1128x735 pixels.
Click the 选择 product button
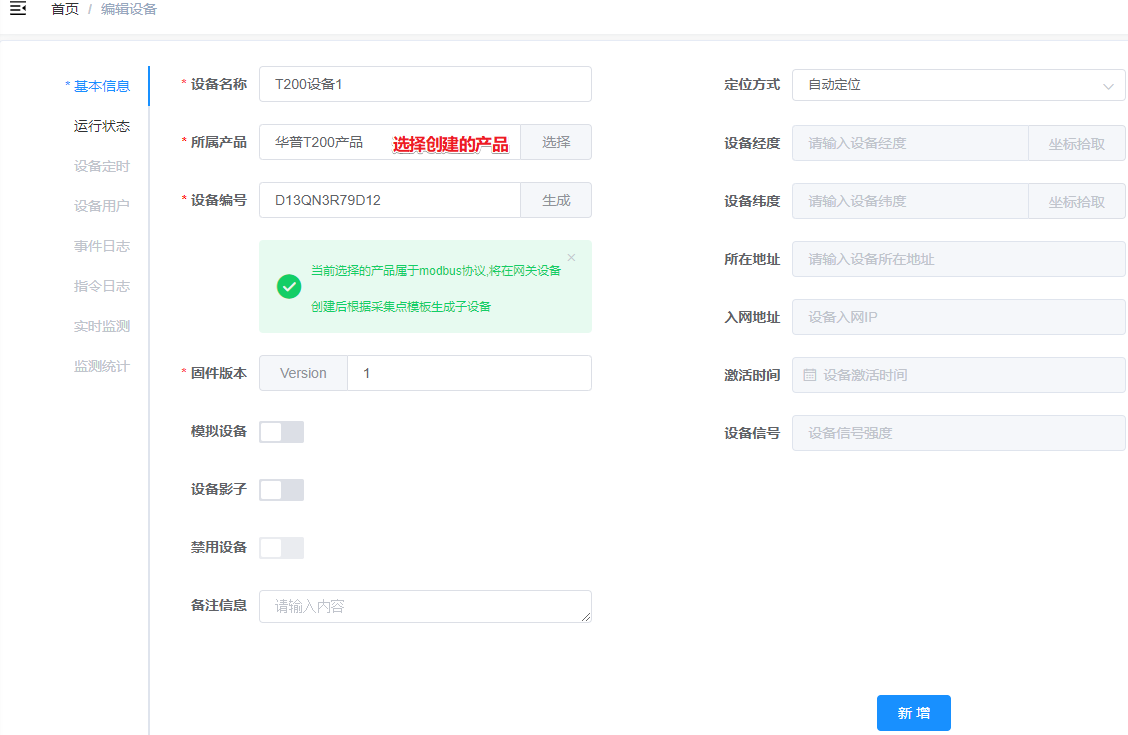pyautogui.click(x=556, y=142)
